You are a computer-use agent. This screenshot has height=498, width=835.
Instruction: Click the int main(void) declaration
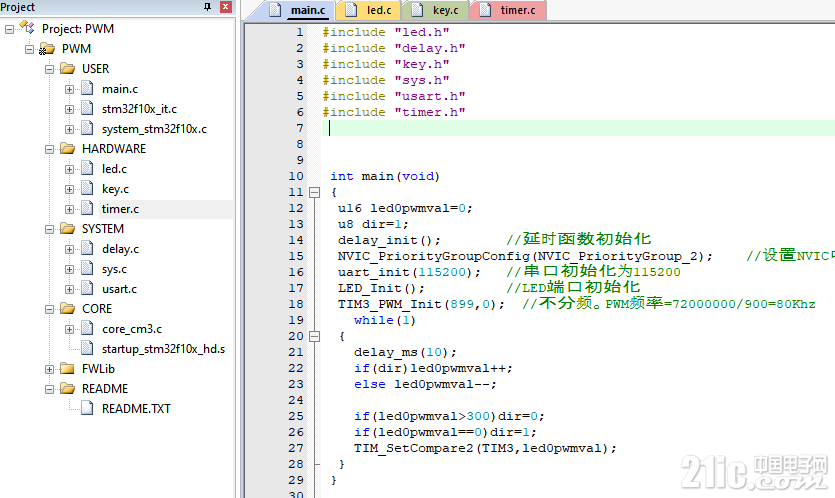[385, 176]
